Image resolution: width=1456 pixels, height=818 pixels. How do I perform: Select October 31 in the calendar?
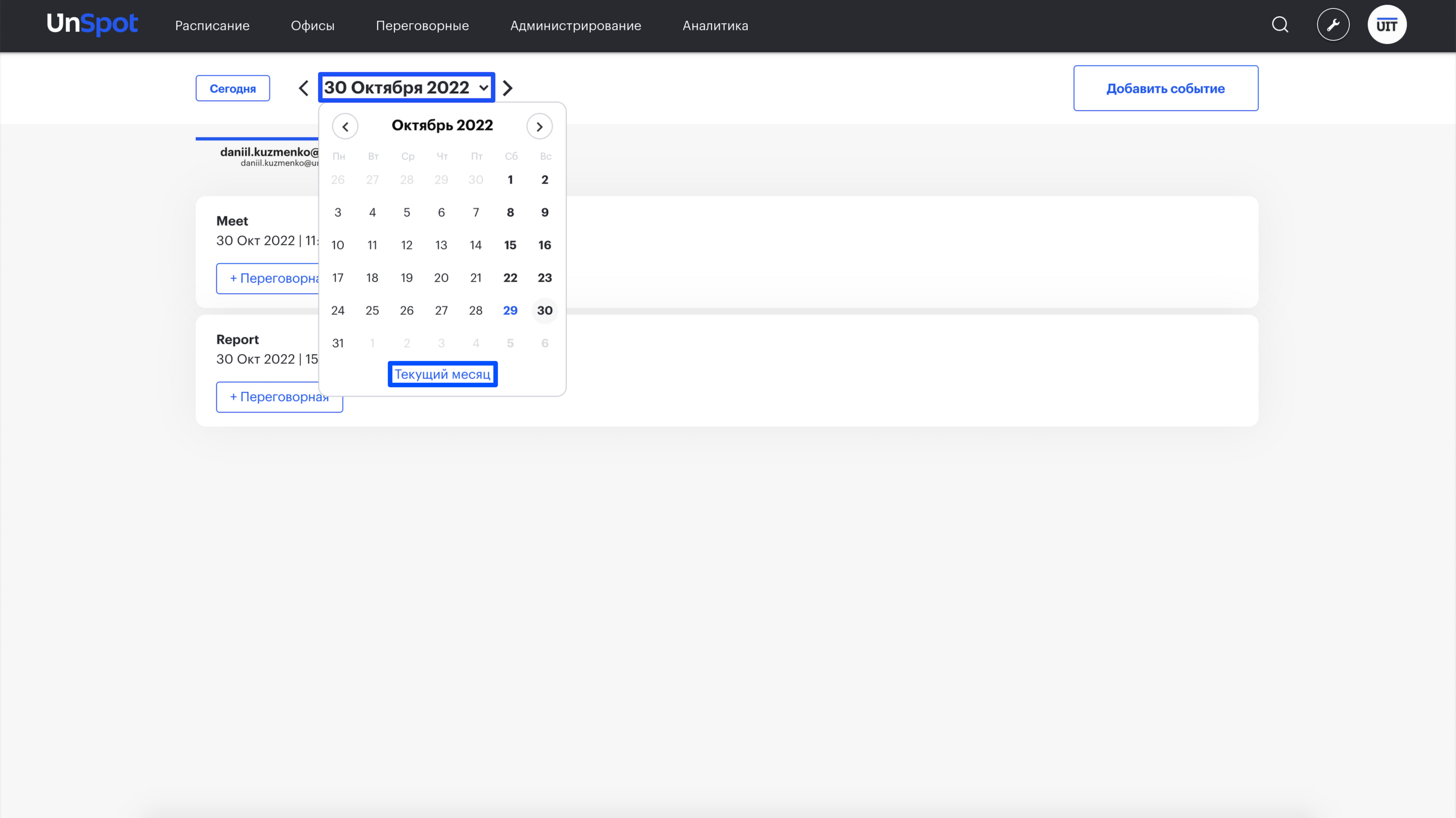pyautogui.click(x=338, y=344)
